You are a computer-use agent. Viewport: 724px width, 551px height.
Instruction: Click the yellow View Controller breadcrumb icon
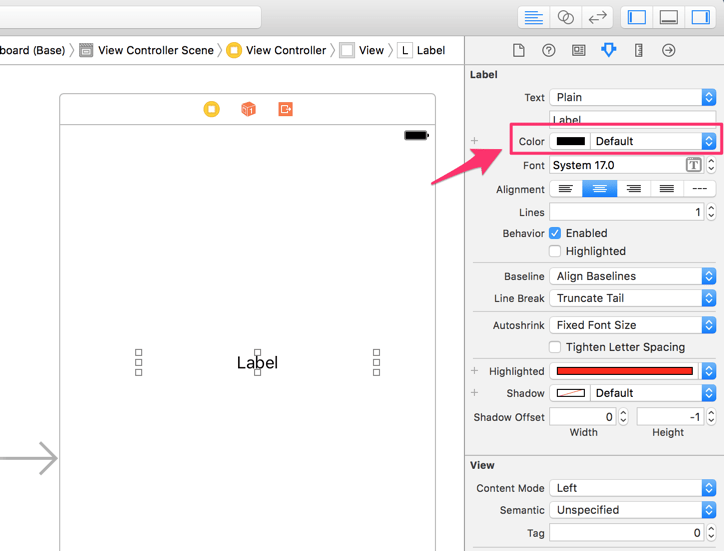pyautogui.click(x=234, y=50)
